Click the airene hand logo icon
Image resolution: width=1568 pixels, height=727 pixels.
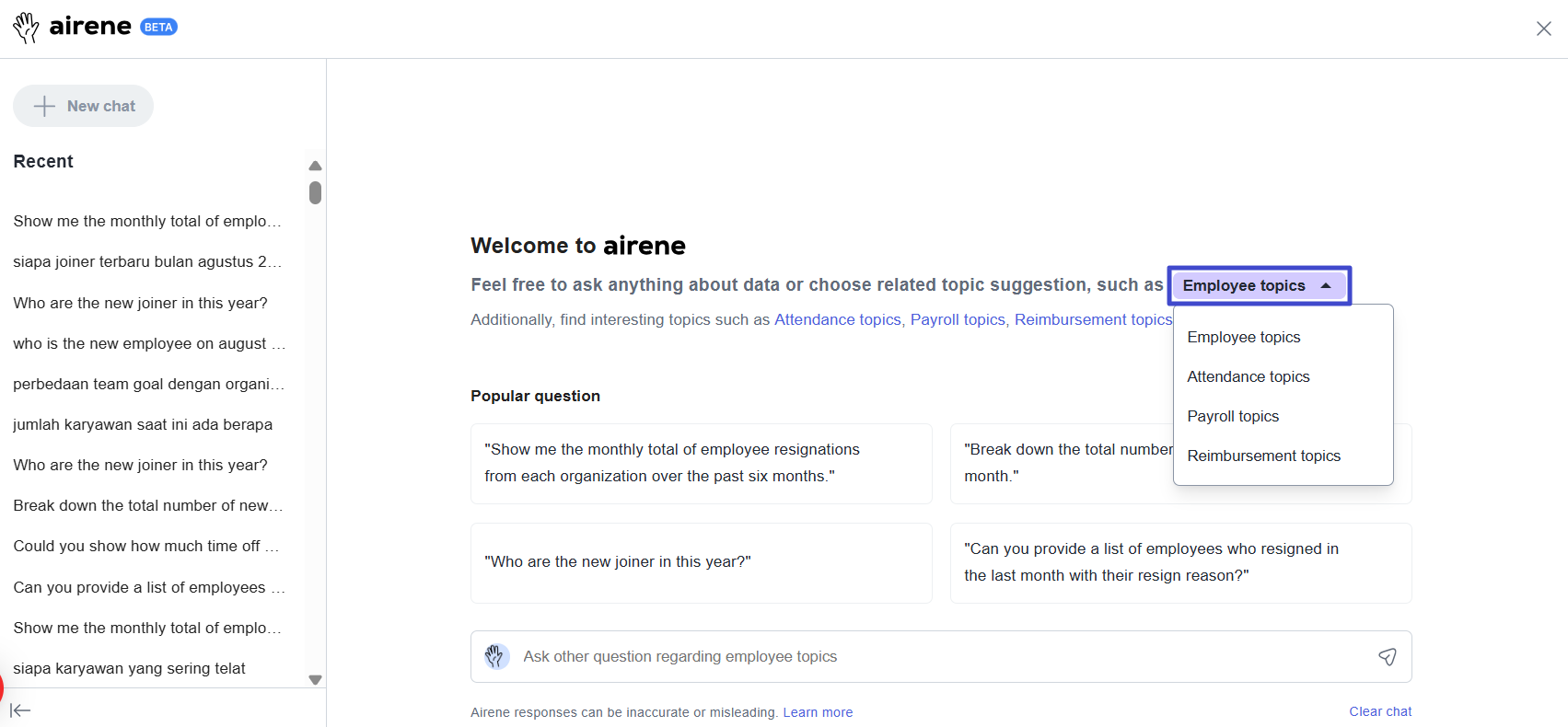(x=26, y=28)
